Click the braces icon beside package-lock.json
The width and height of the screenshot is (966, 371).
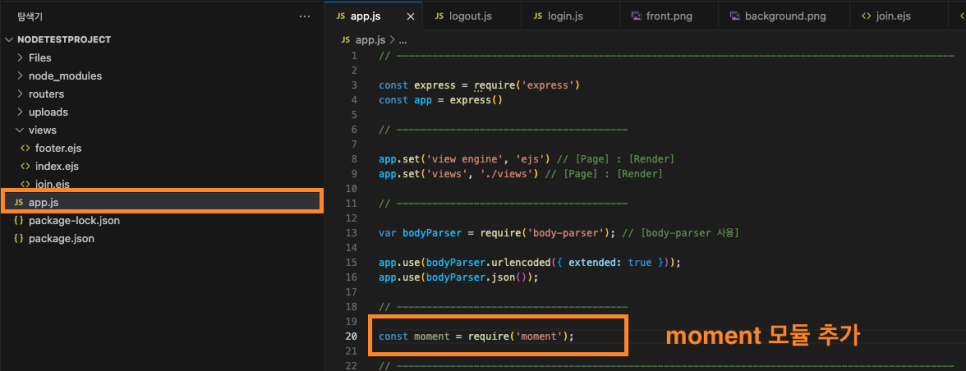[18, 220]
